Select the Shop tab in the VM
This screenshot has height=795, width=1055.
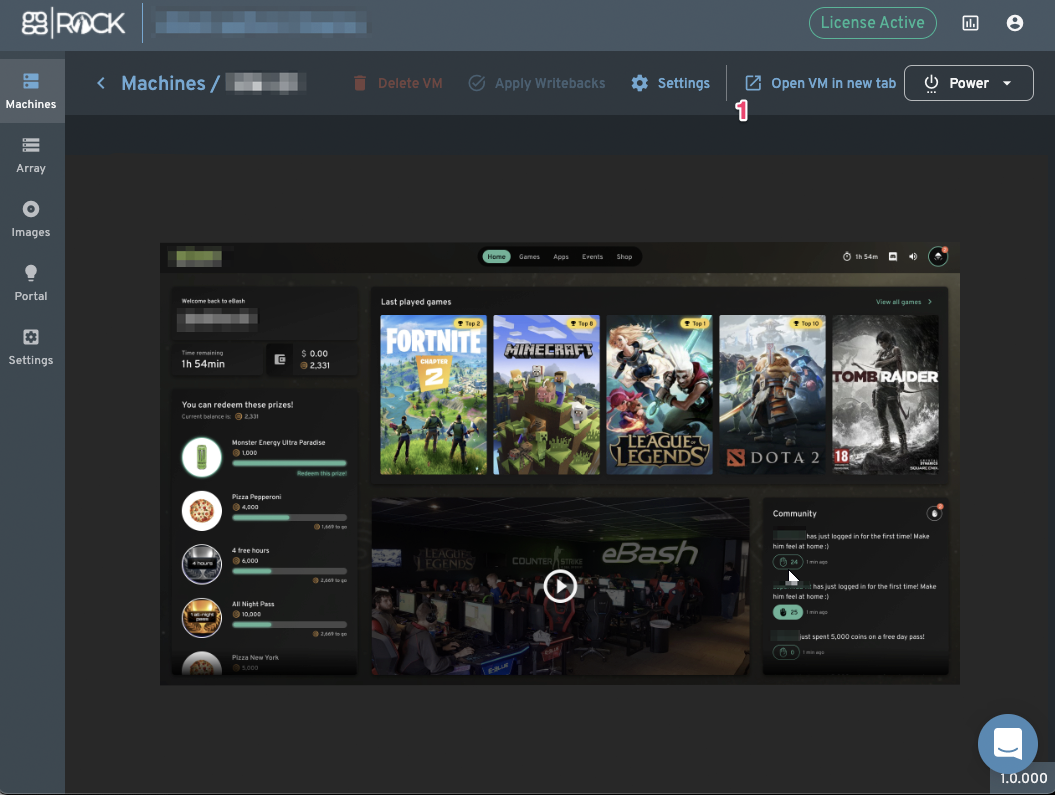pyautogui.click(x=624, y=257)
